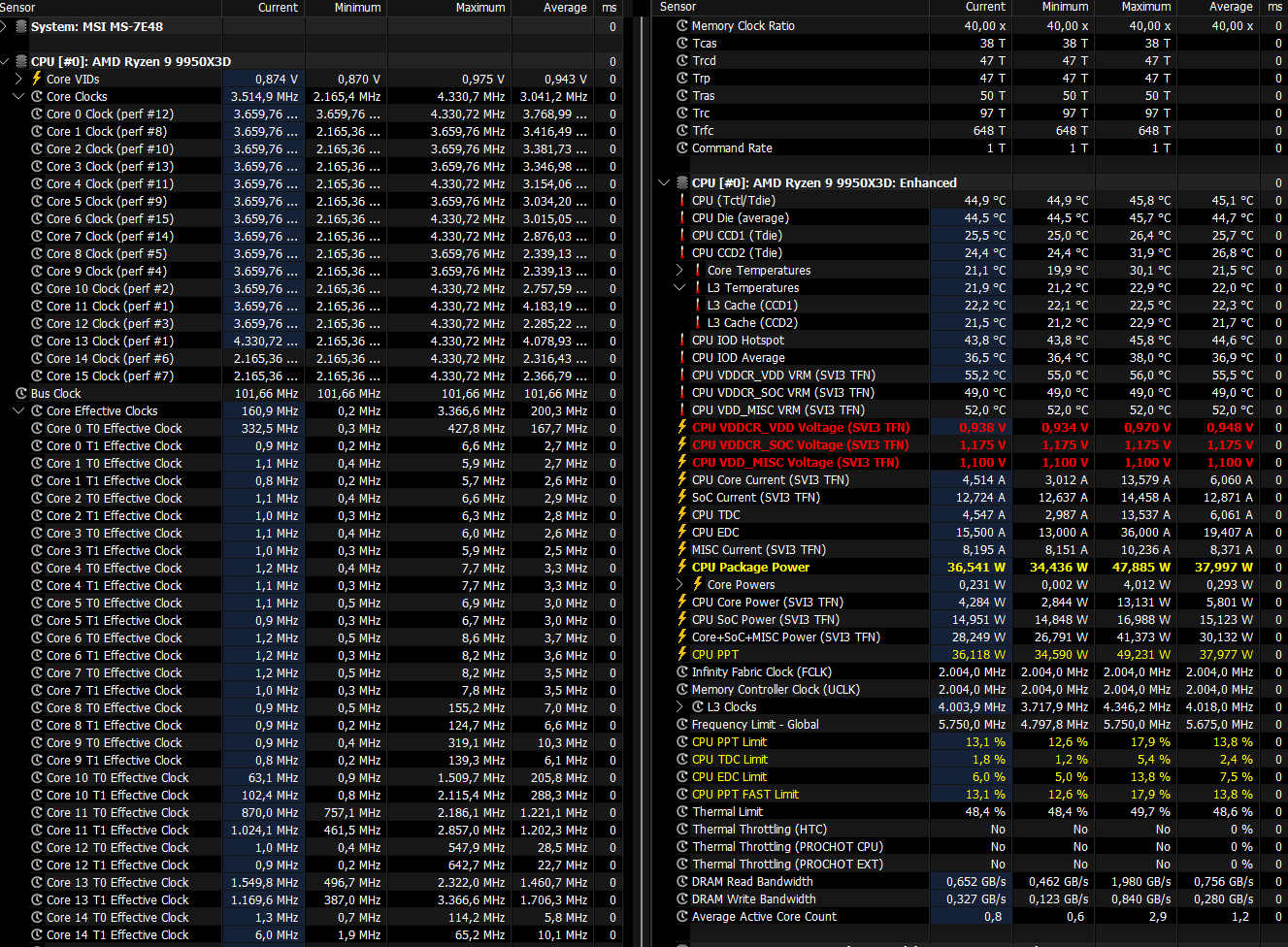This screenshot has height=947, width=1288.
Task: Click the right panel Average column header
Action: click(x=1220, y=7)
